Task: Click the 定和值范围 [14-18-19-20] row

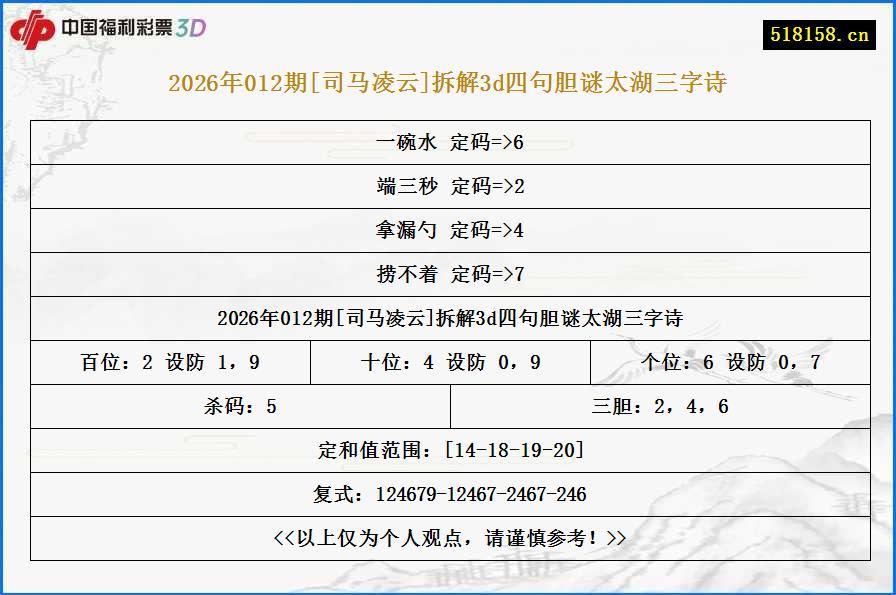Action: [450, 450]
